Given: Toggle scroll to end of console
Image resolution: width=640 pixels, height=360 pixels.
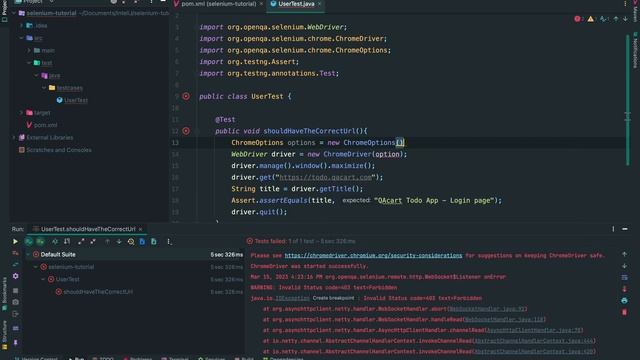Looking at the screenshot, I should tap(624, 289).
